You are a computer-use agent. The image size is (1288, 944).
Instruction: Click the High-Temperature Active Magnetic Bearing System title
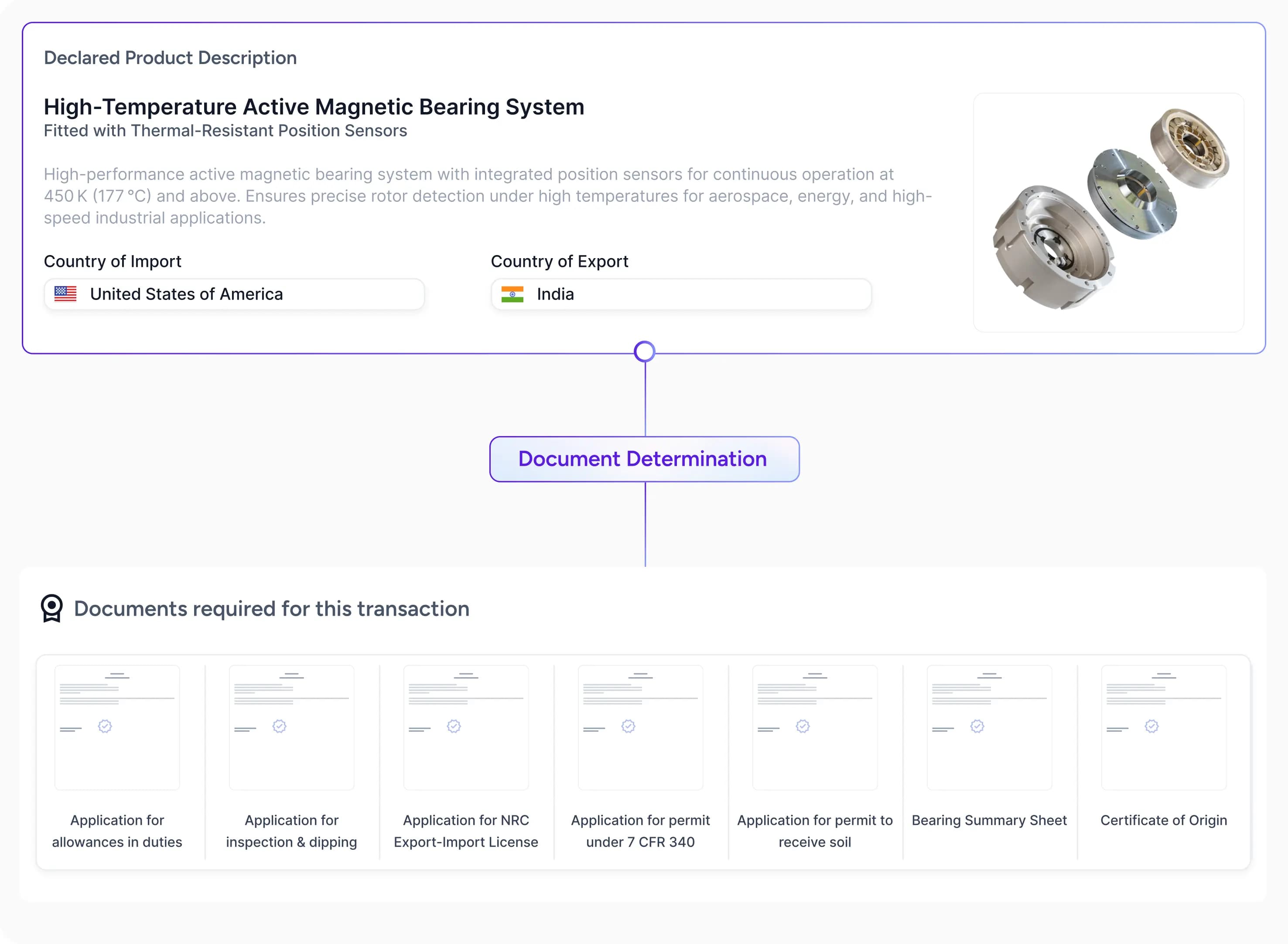(x=314, y=107)
